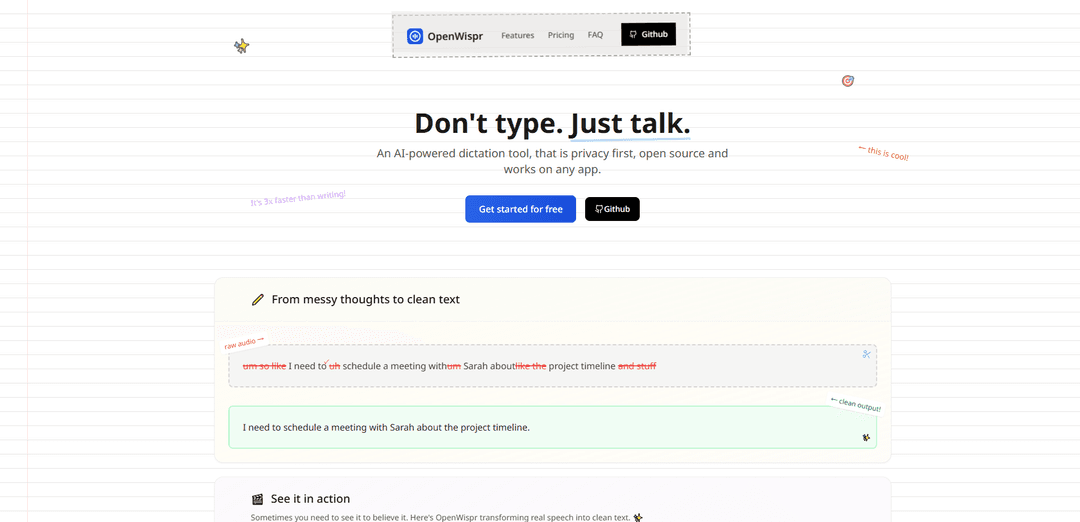Open the Pricing nav link

pyautogui.click(x=561, y=35)
